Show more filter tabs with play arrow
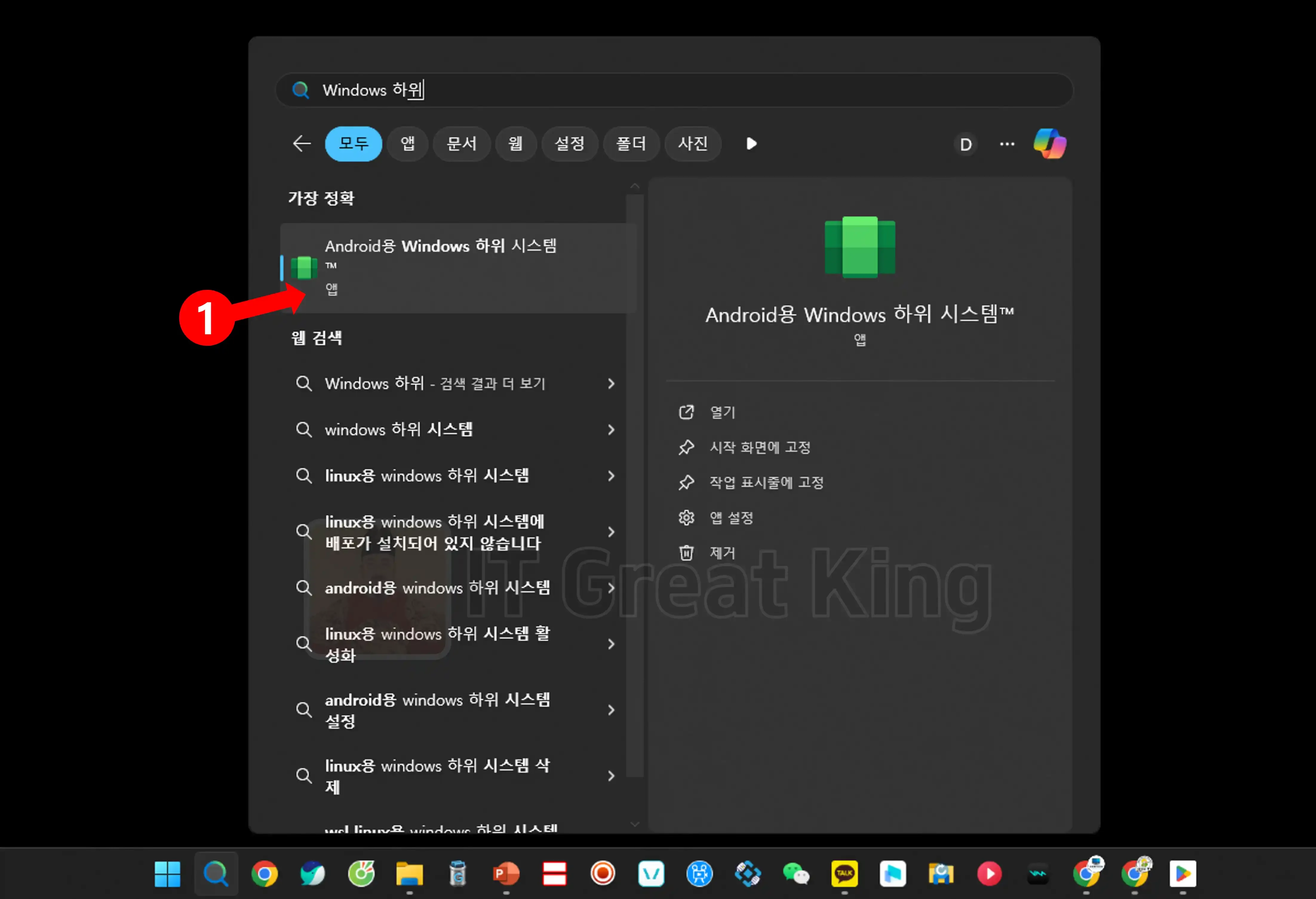 [751, 144]
